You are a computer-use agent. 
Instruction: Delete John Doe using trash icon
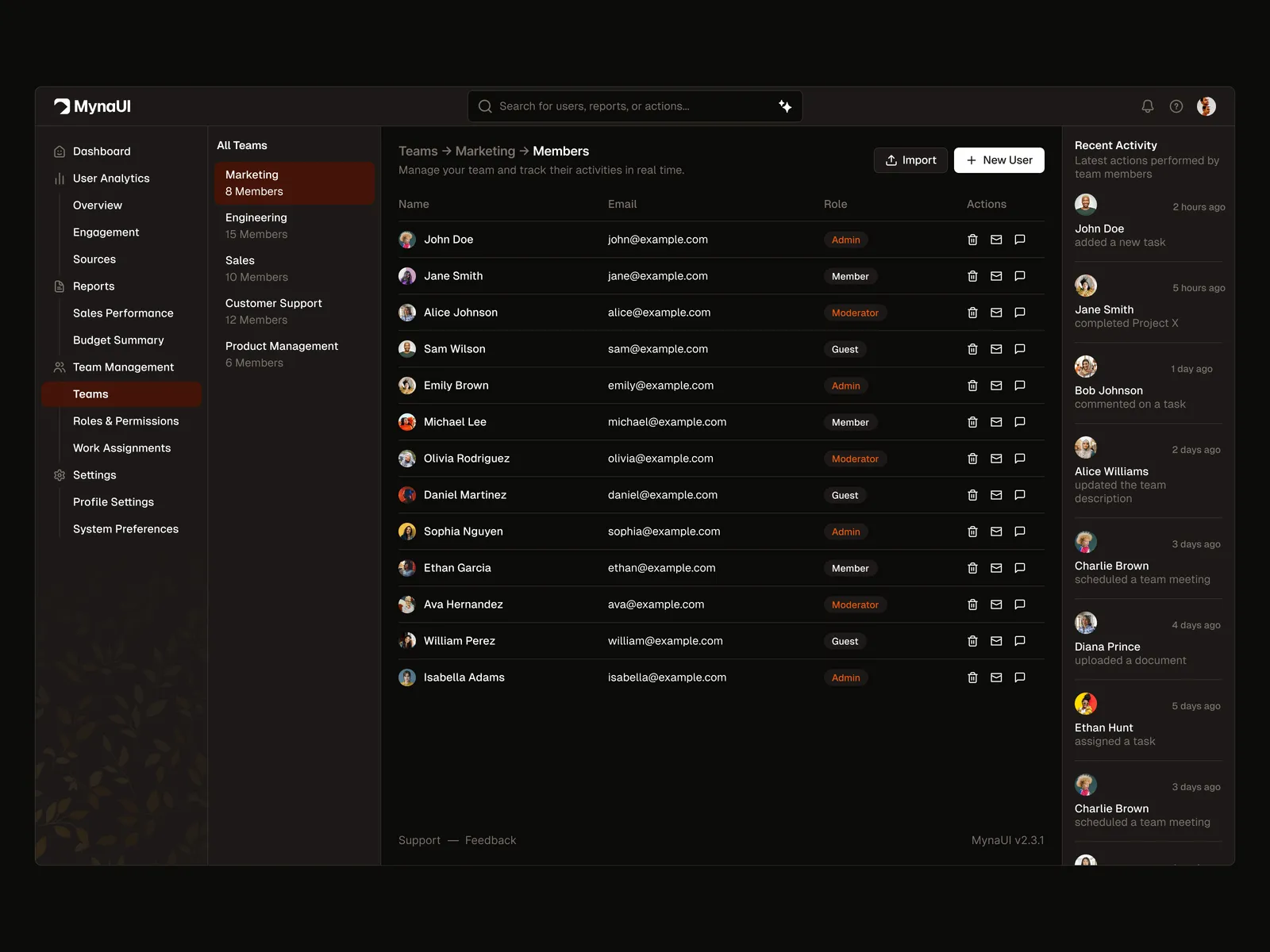point(972,240)
